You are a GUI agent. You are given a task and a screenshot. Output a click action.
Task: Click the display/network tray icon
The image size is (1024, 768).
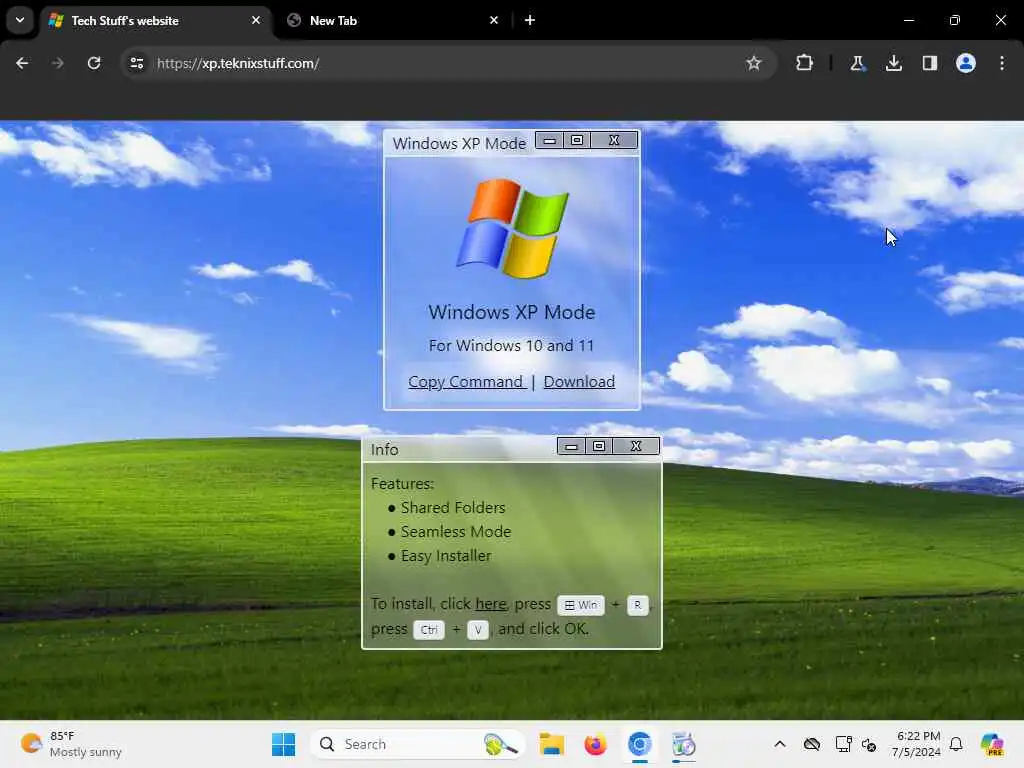coord(843,744)
